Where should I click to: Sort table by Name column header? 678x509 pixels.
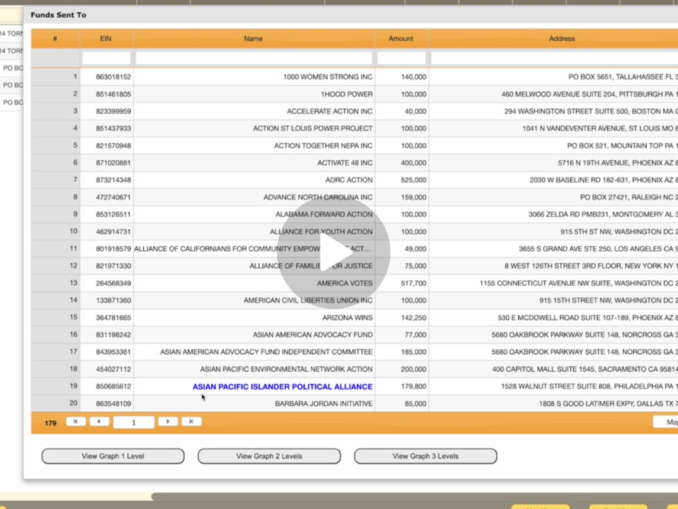[x=253, y=39]
